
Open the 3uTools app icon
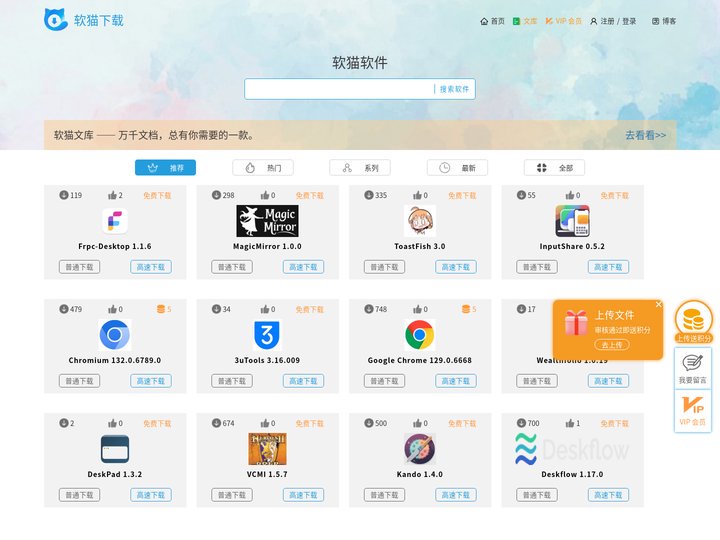[x=267, y=335]
